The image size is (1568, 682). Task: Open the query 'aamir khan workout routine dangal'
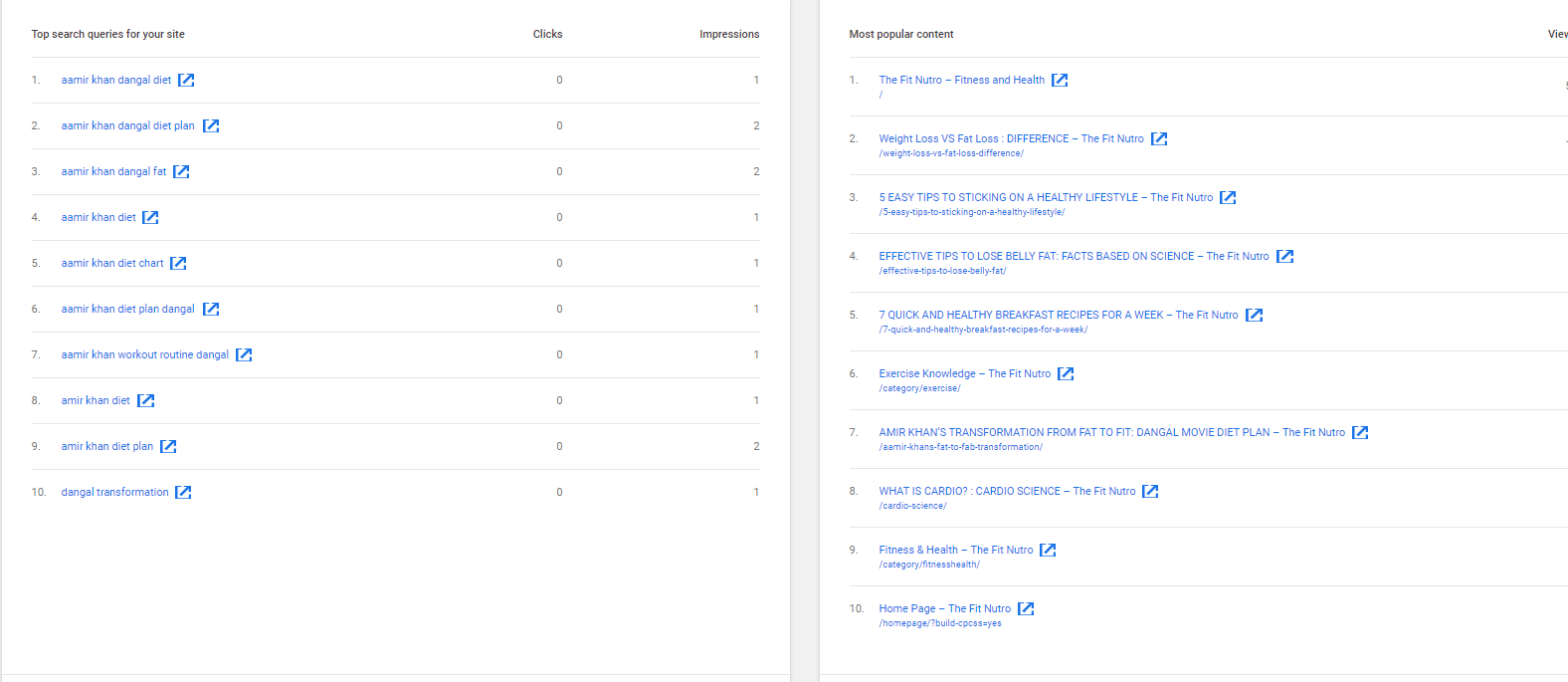tap(145, 354)
